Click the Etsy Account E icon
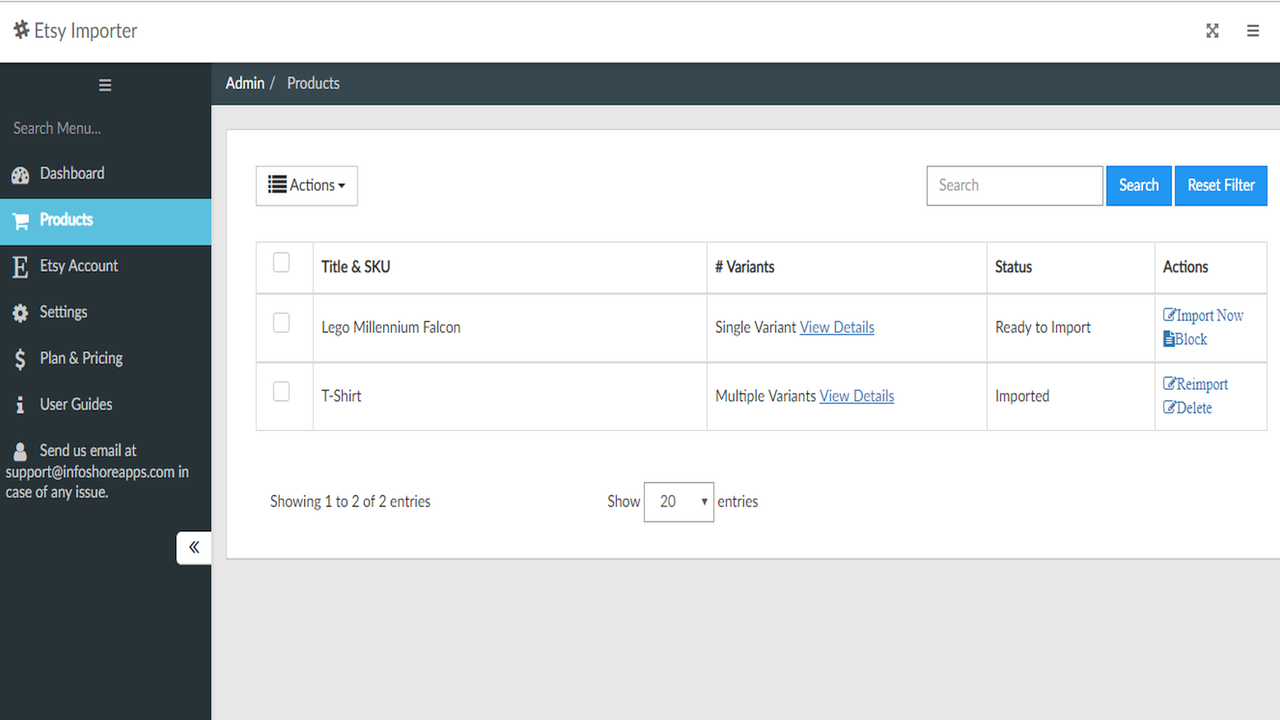 tap(20, 266)
